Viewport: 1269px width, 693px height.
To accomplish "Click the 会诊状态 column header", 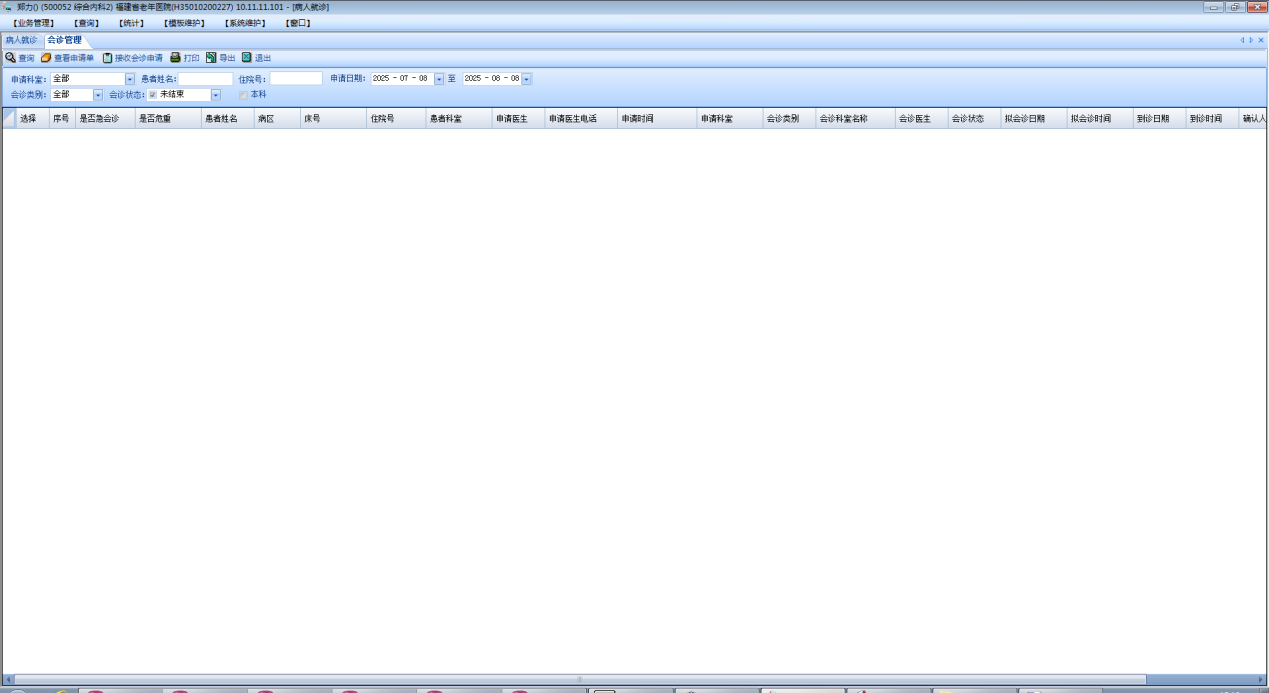I will pos(975,118).
